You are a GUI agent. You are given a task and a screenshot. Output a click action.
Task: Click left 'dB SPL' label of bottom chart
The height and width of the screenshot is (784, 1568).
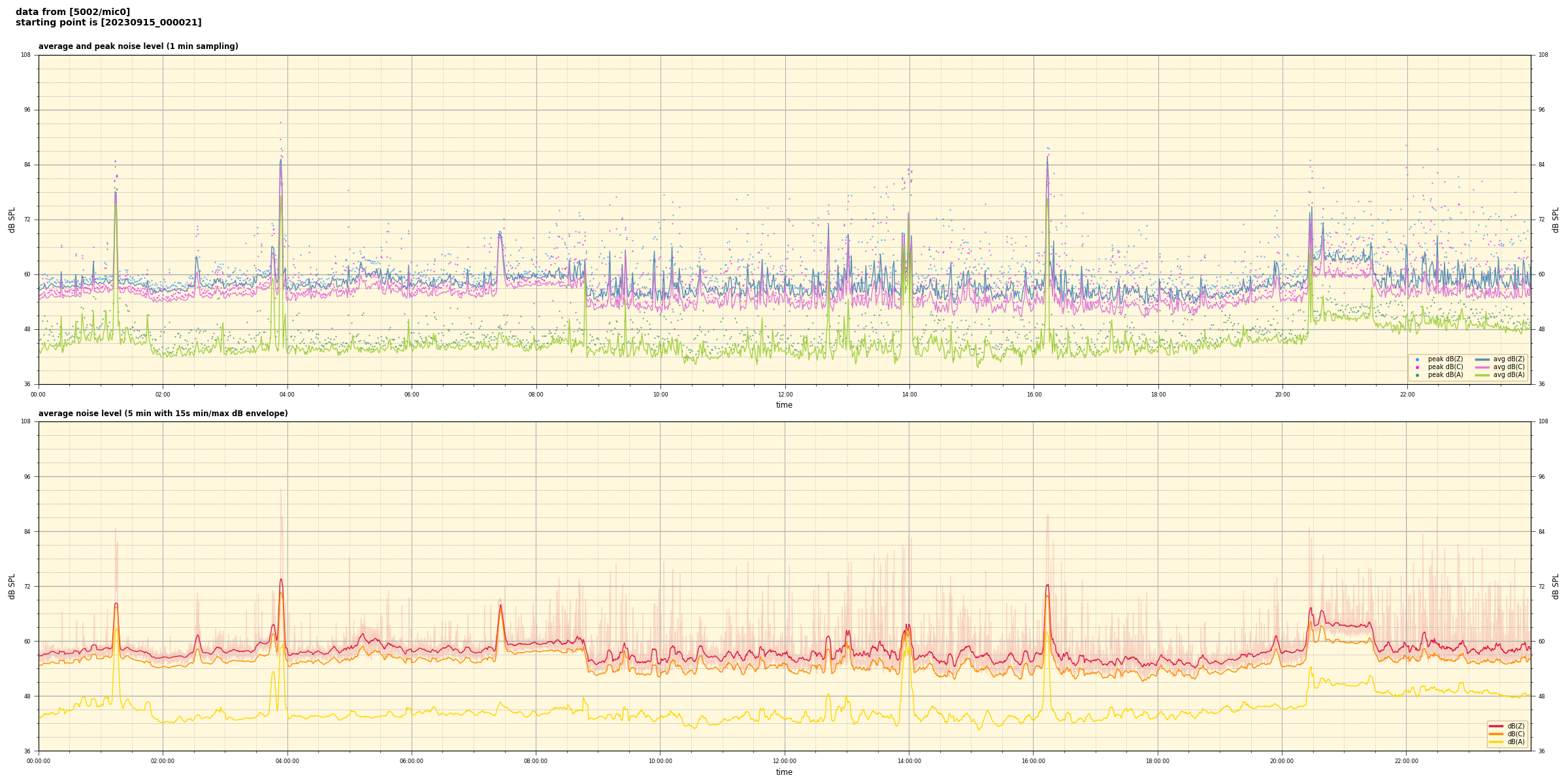[12, 586]
